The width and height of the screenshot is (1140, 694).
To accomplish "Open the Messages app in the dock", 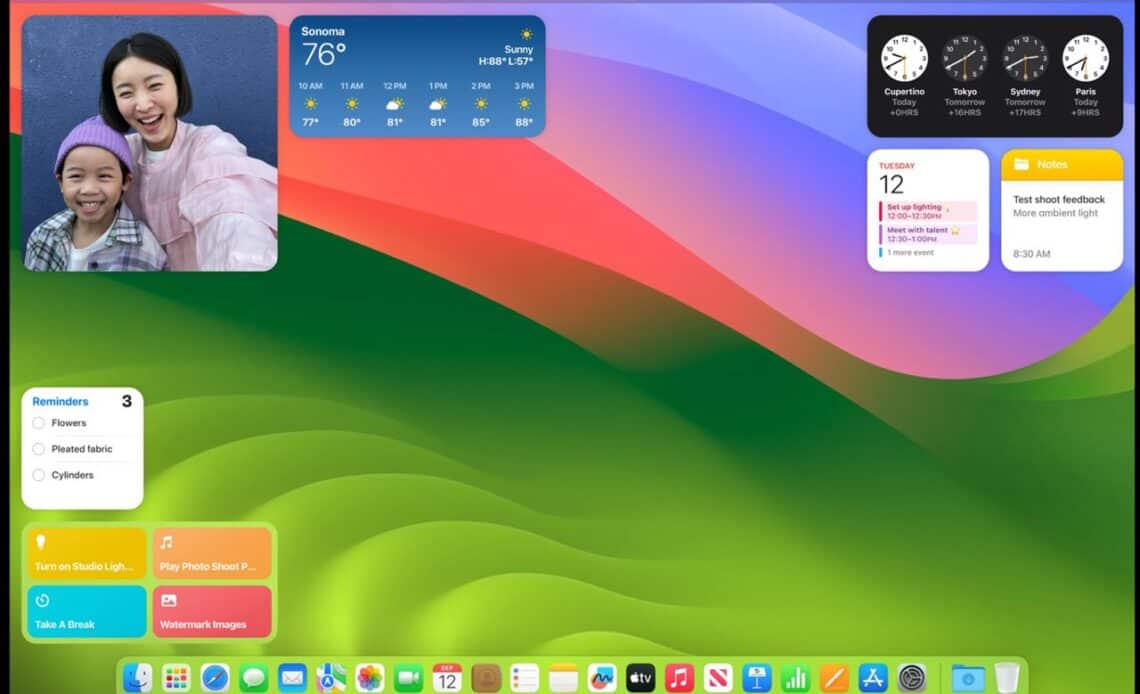I will (254, 677).
